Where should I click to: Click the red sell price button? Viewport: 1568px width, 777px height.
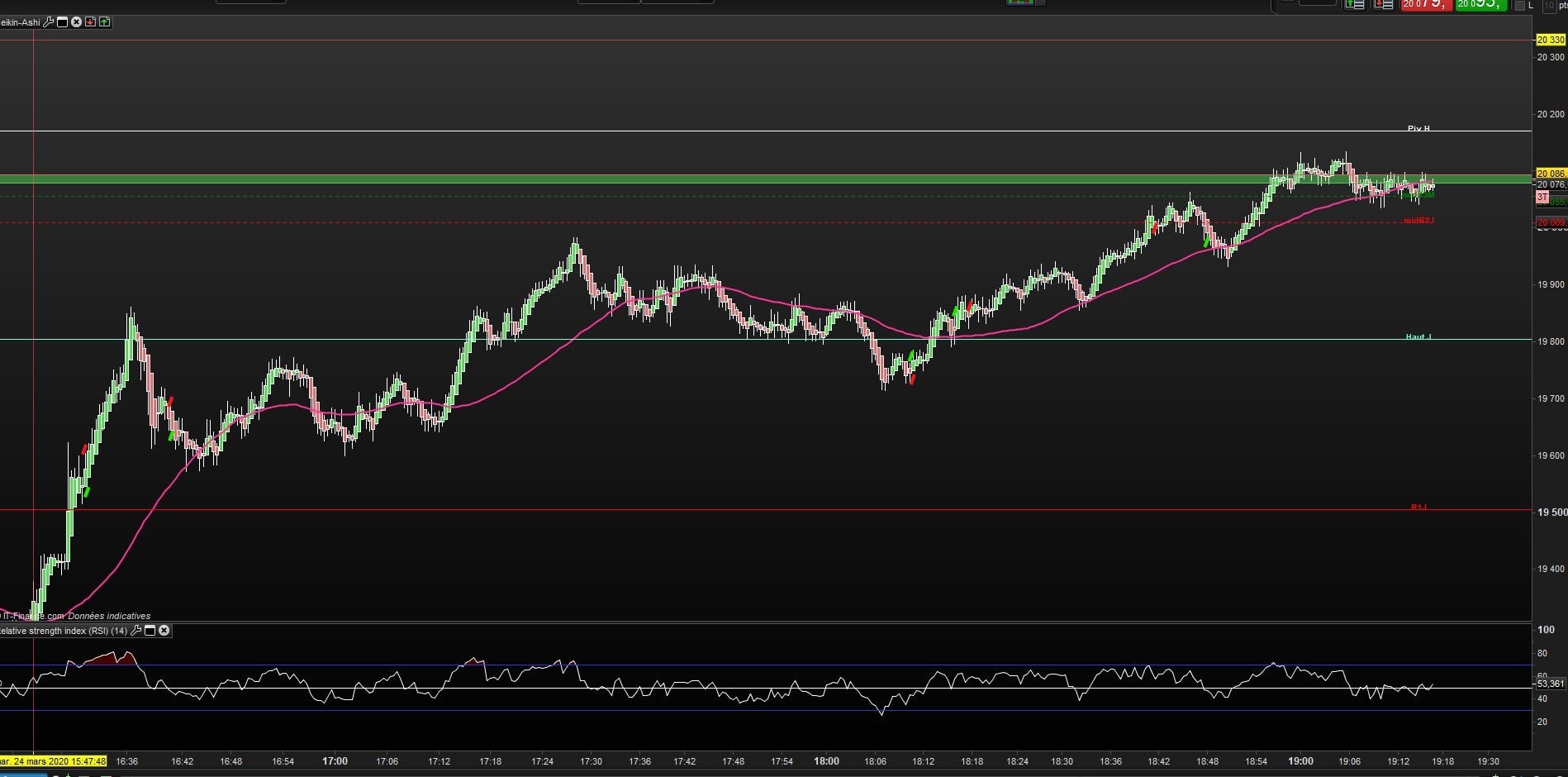click(x=1425, y=4)
